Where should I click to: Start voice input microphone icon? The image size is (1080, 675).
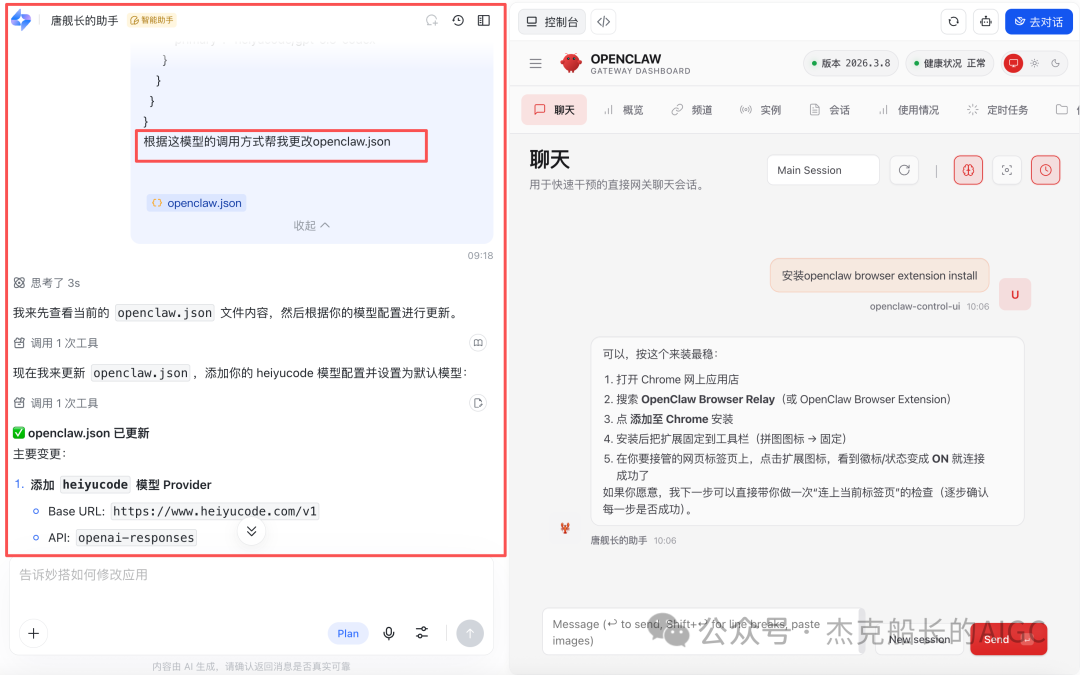click(389, 633)
